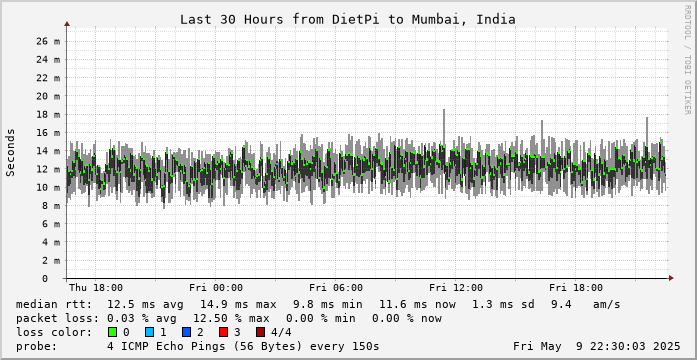Click the timestamp Fri May 9 22:30:03 2025
697x360 pixels.
[597, 346]
